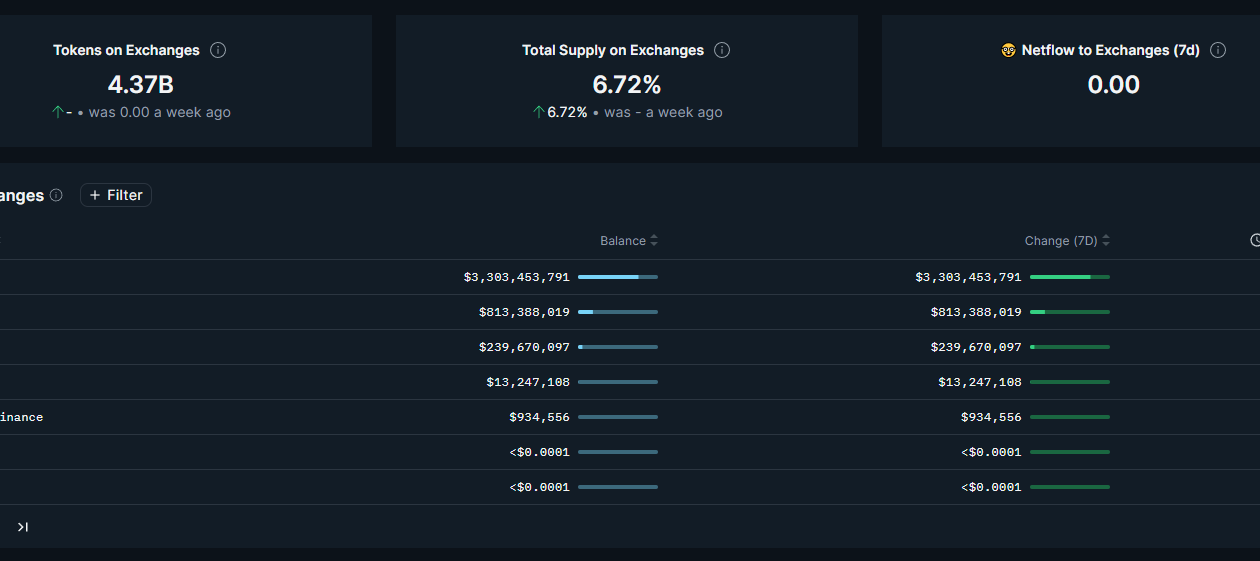Click the clock icon in the table header
1260x561 pixels.
pyautogui.click(x=1255, y=241)
